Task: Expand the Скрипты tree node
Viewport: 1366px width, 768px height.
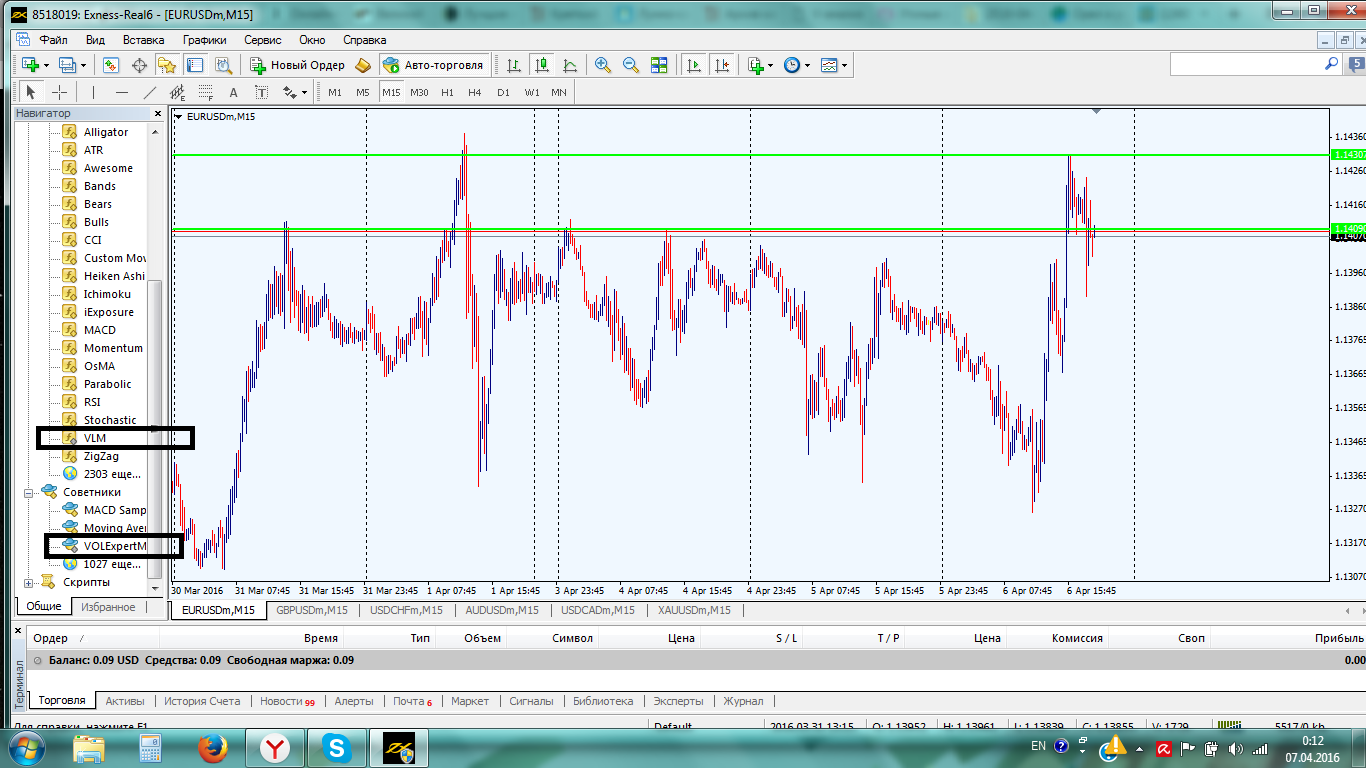Action: tap(29, 582)
